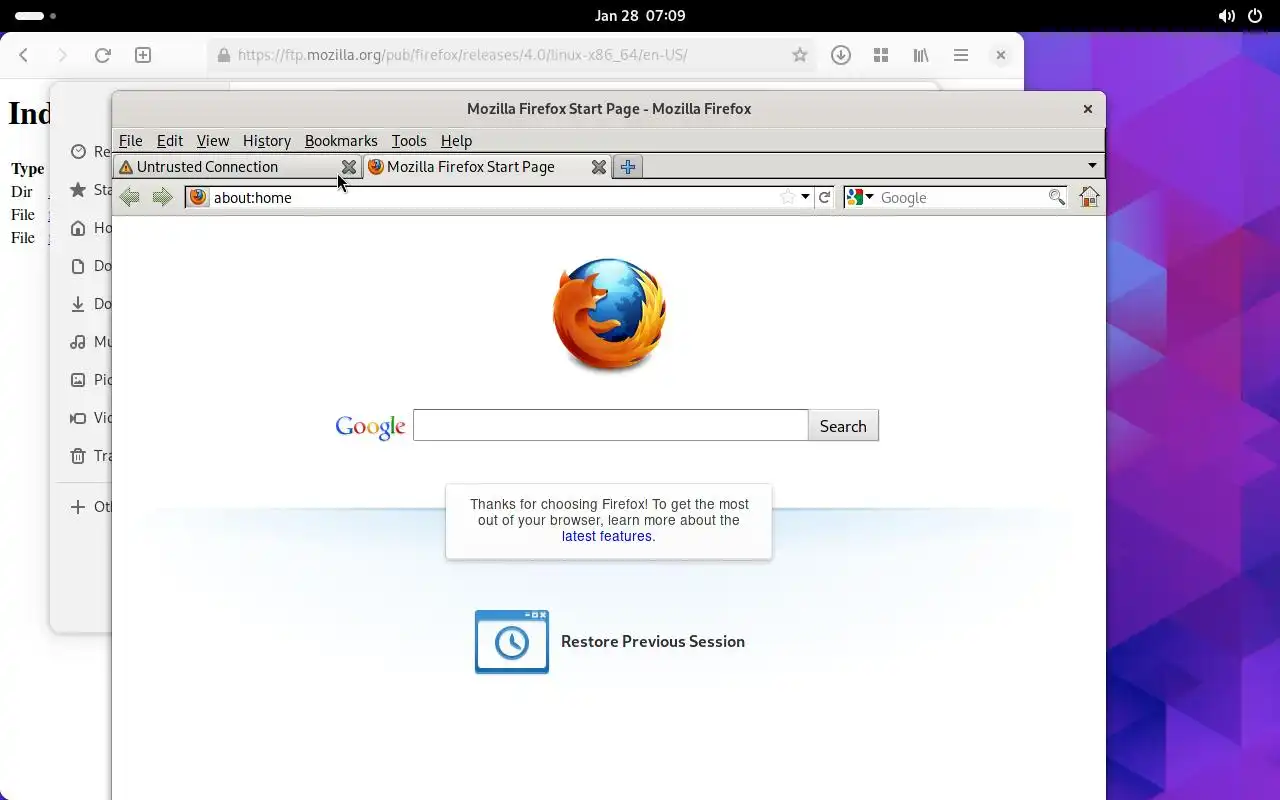
Task: Switch to the Untrusted Connection tab
Action: (x=238, y=167)
